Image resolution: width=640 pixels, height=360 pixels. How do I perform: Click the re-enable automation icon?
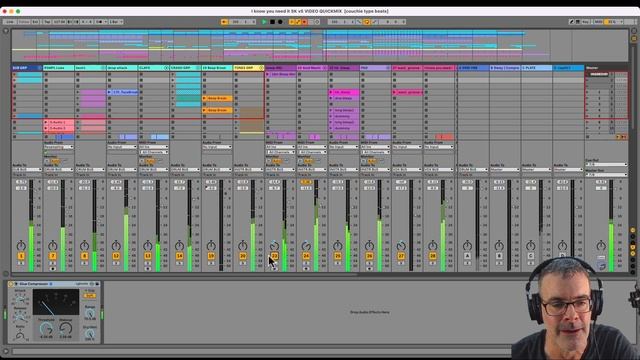(x=304, y=22)
